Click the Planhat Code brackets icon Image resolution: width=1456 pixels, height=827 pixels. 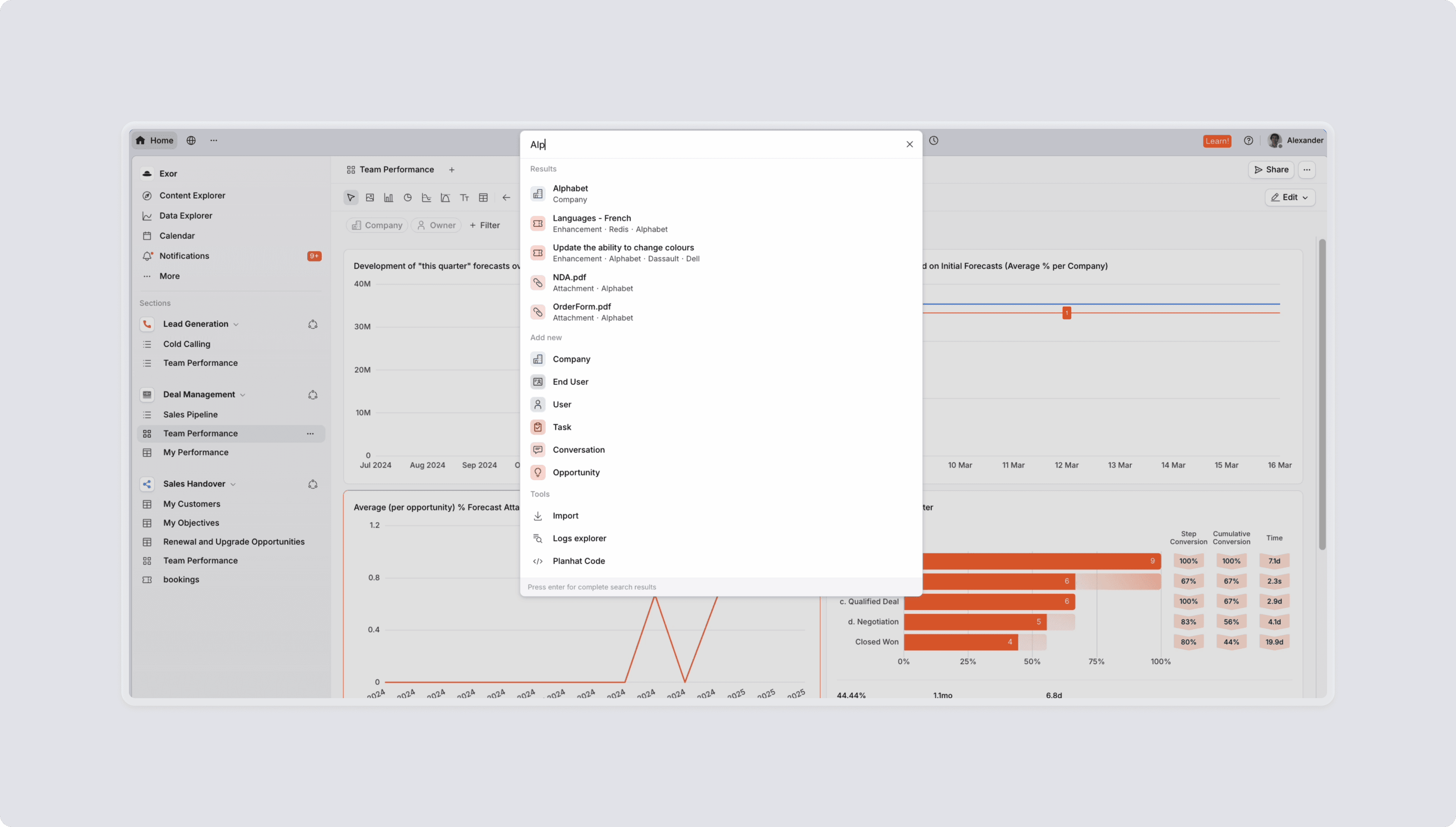pos(537,561)
